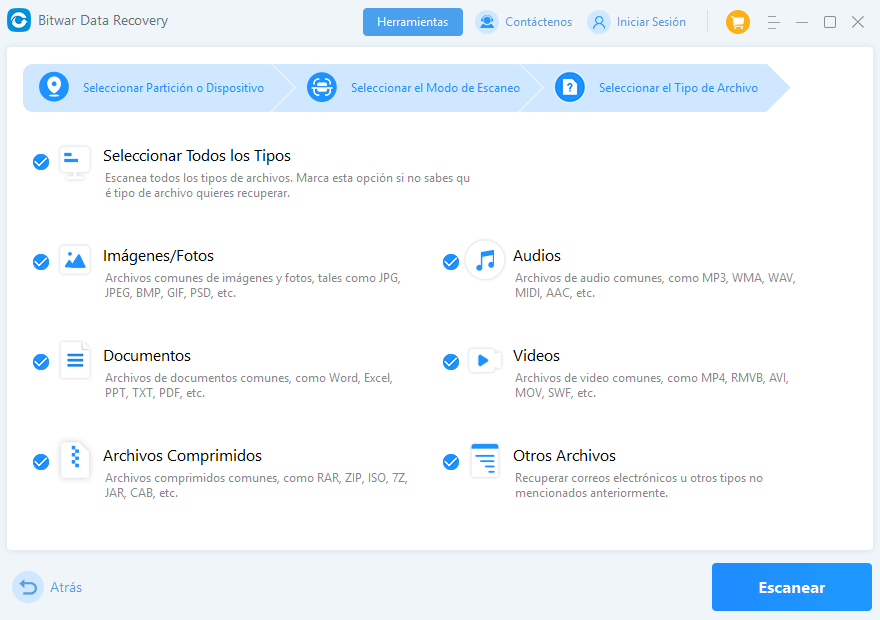The image size is (880, 620).
Task: Click the Seleccionar Todos los Tipos heading
Action: [197, 156]
